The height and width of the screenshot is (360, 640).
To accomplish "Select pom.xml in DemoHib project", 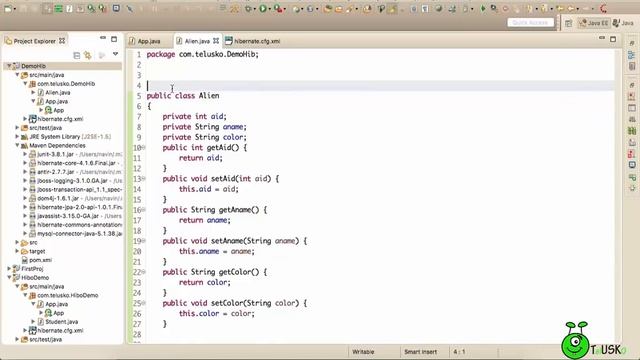I will click(x=40, y=260).
